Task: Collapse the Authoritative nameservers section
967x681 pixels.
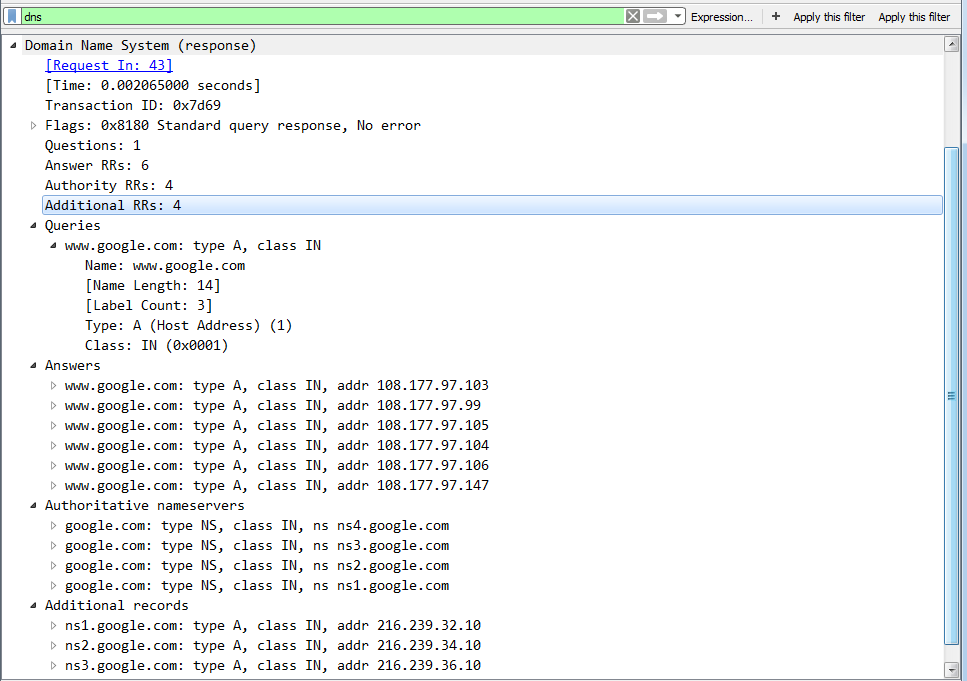Action: click(33, 505)
